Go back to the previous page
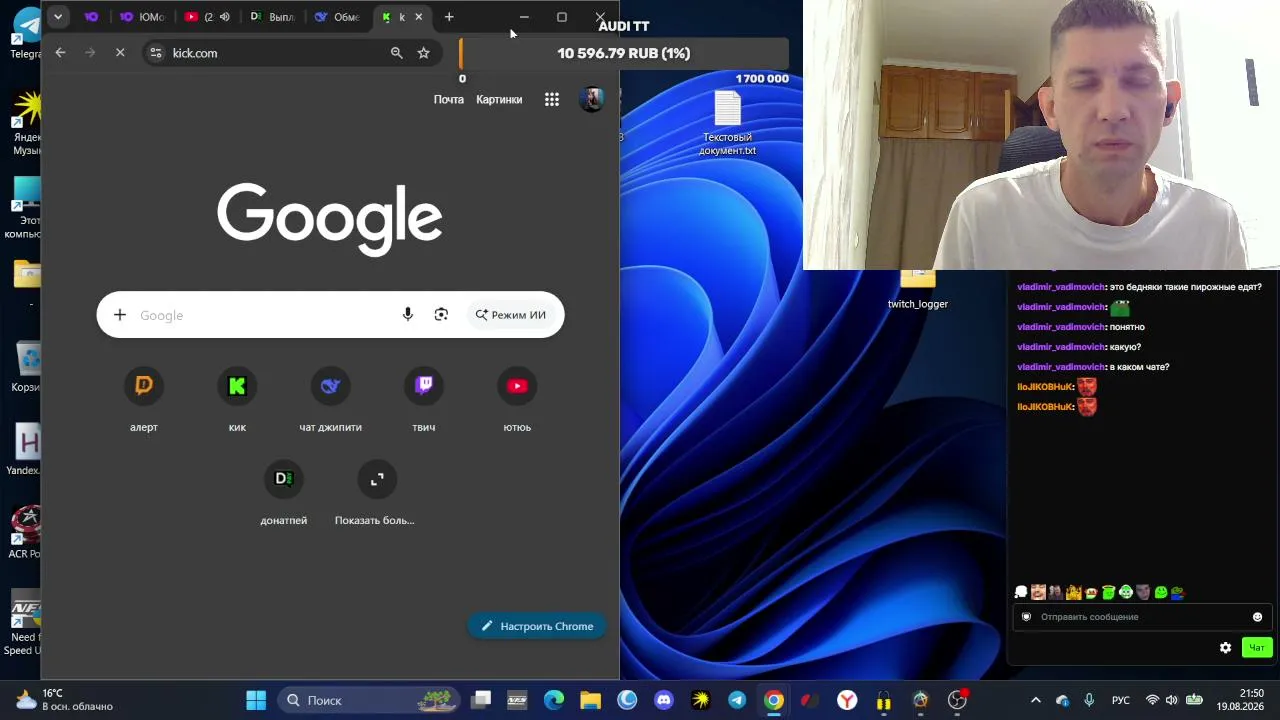The width and height of the screenshot is (1280, 720). 61,53
